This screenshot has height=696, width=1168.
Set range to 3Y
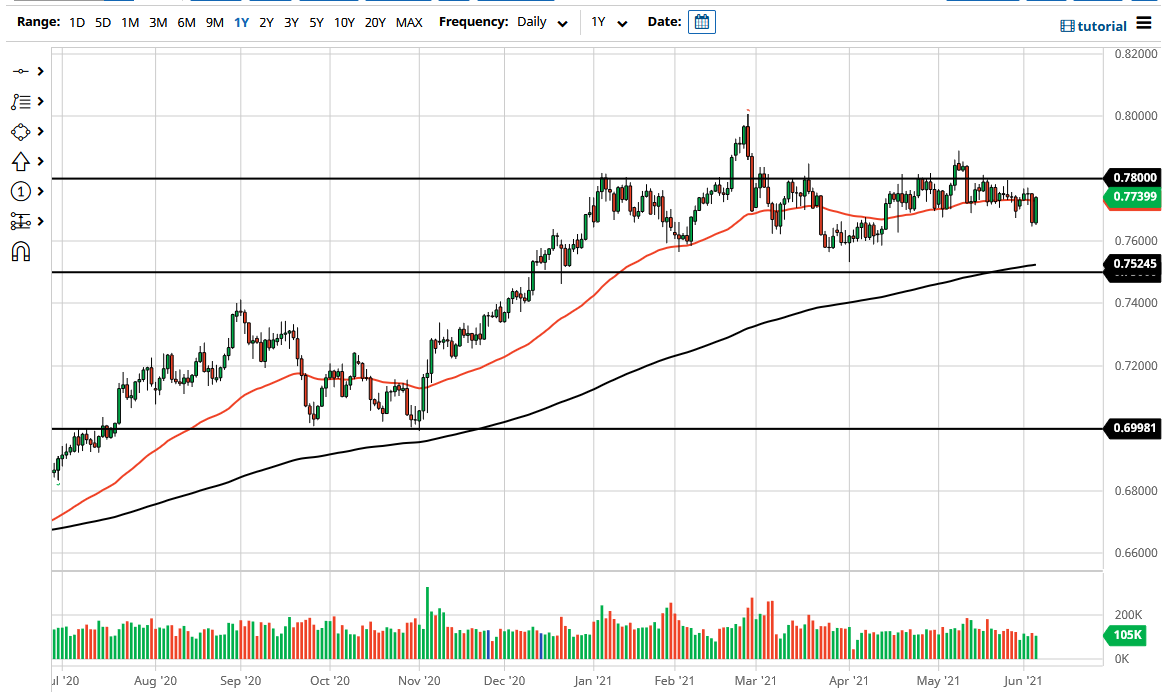(291, 22)
